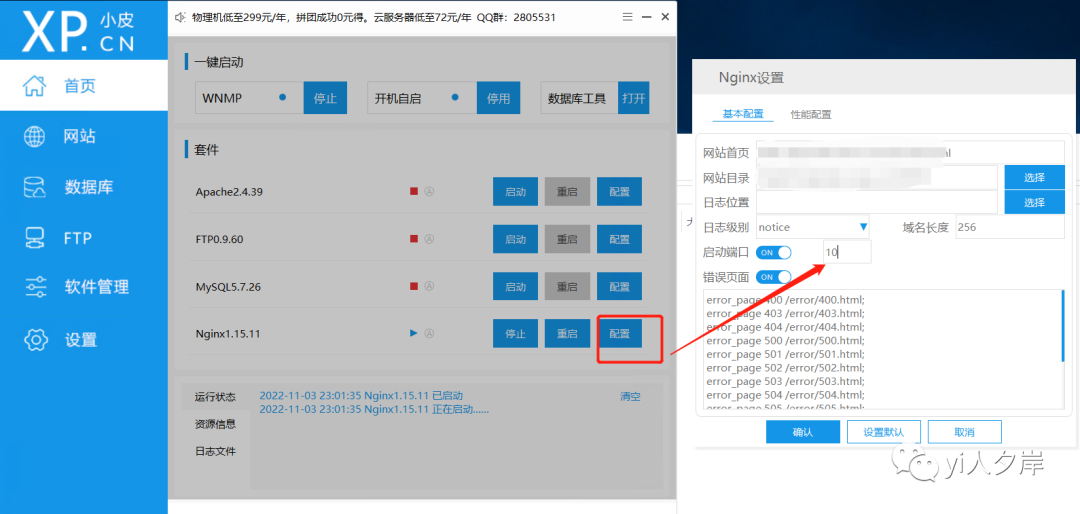The height and width of the screenshot is (514, 1080).
Task: Click MySQL5.7.26 red stopped status icon
Action: (x=414, y=286)
